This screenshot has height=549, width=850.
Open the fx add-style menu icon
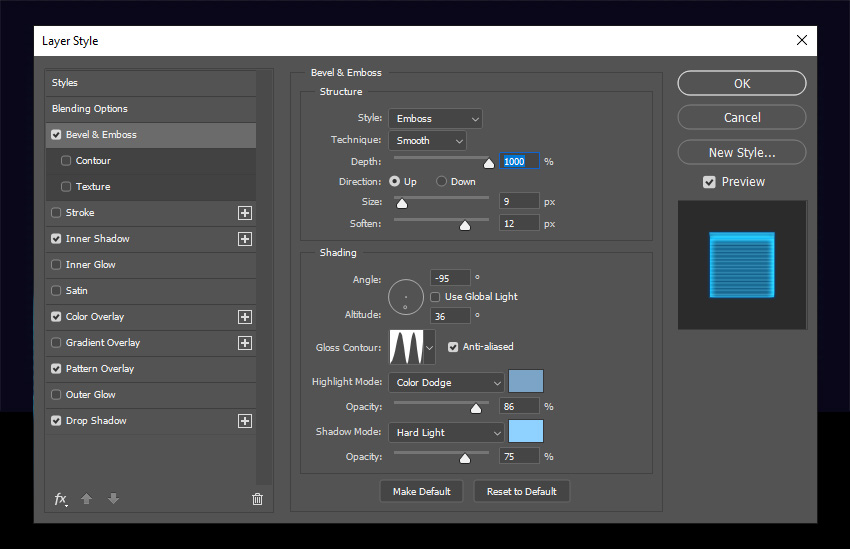(61, 499)
